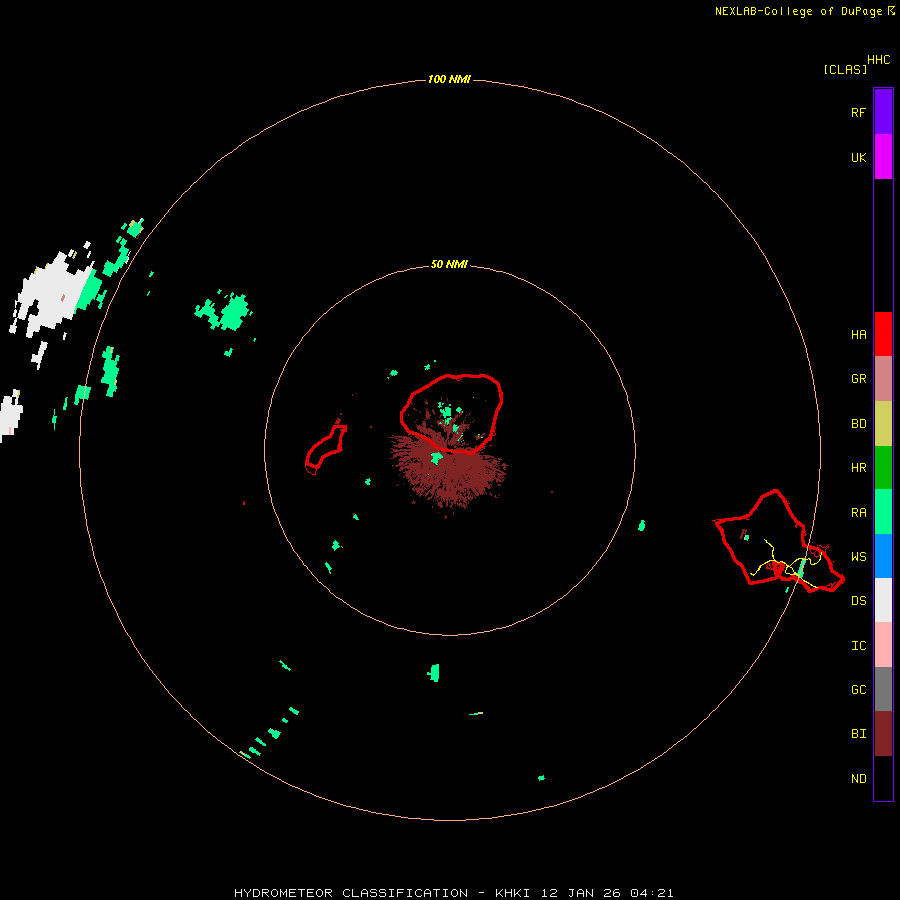Click the "KHKI" radar site identifier
Screen dimensions: 900x900
(x=513, y=893)
